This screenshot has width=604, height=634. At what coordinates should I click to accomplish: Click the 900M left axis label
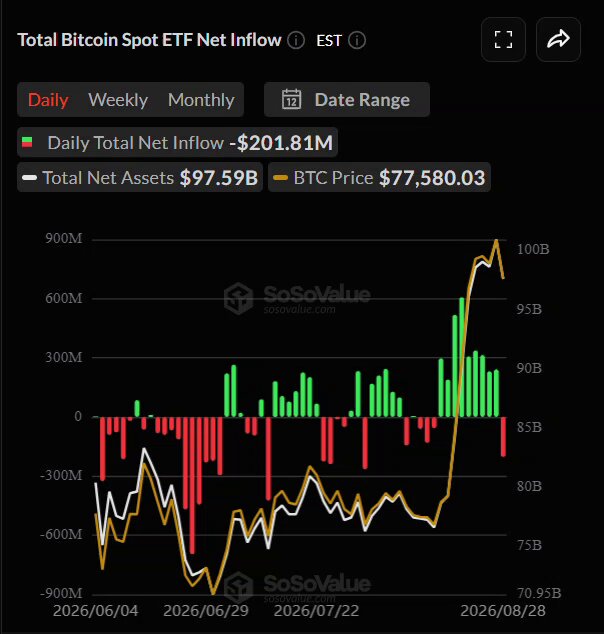[x=63, y=239]
